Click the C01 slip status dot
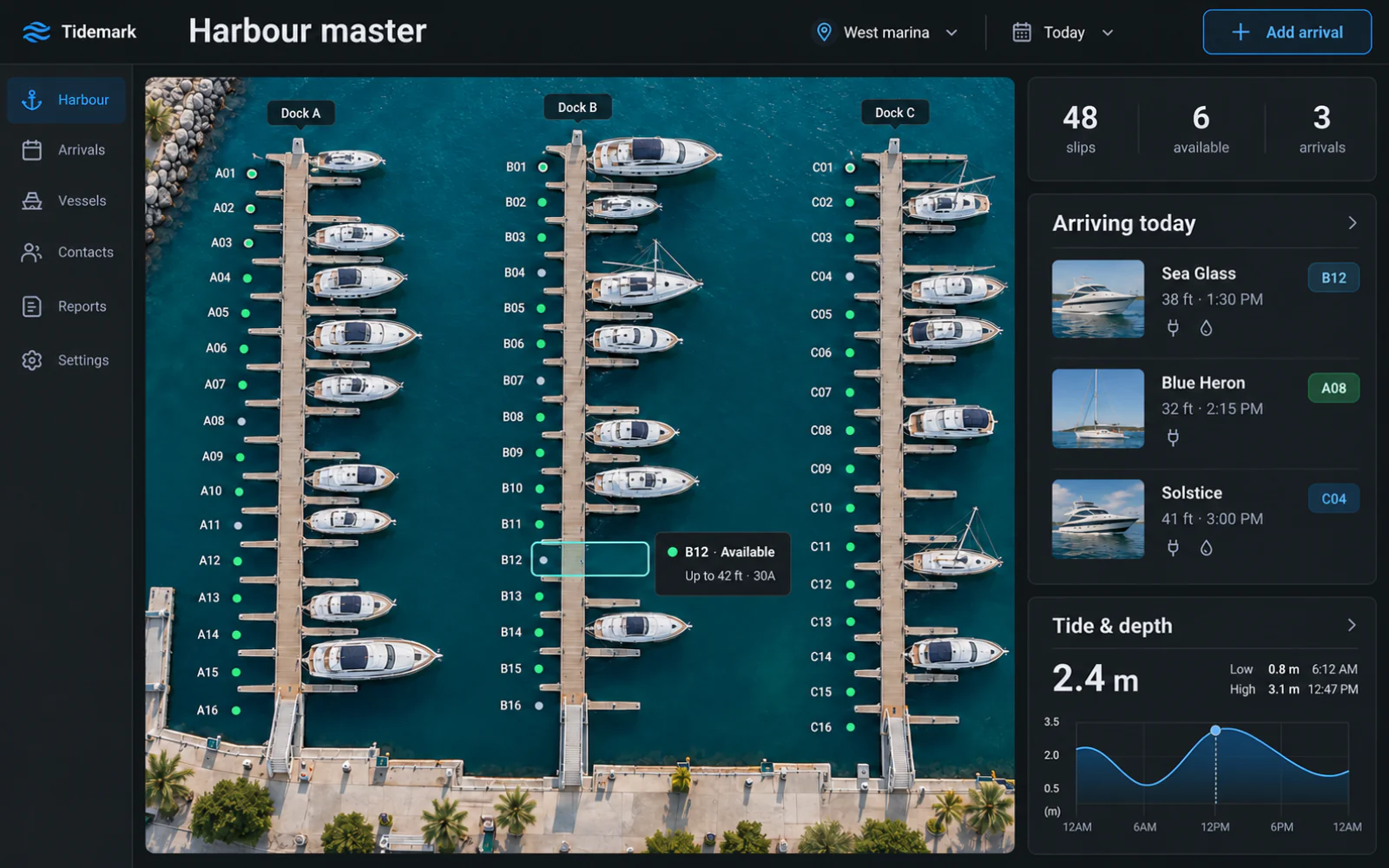Image resolution: width=1389 pixels, height=868 pixels. pyautogui.click(x=850, y=168)
